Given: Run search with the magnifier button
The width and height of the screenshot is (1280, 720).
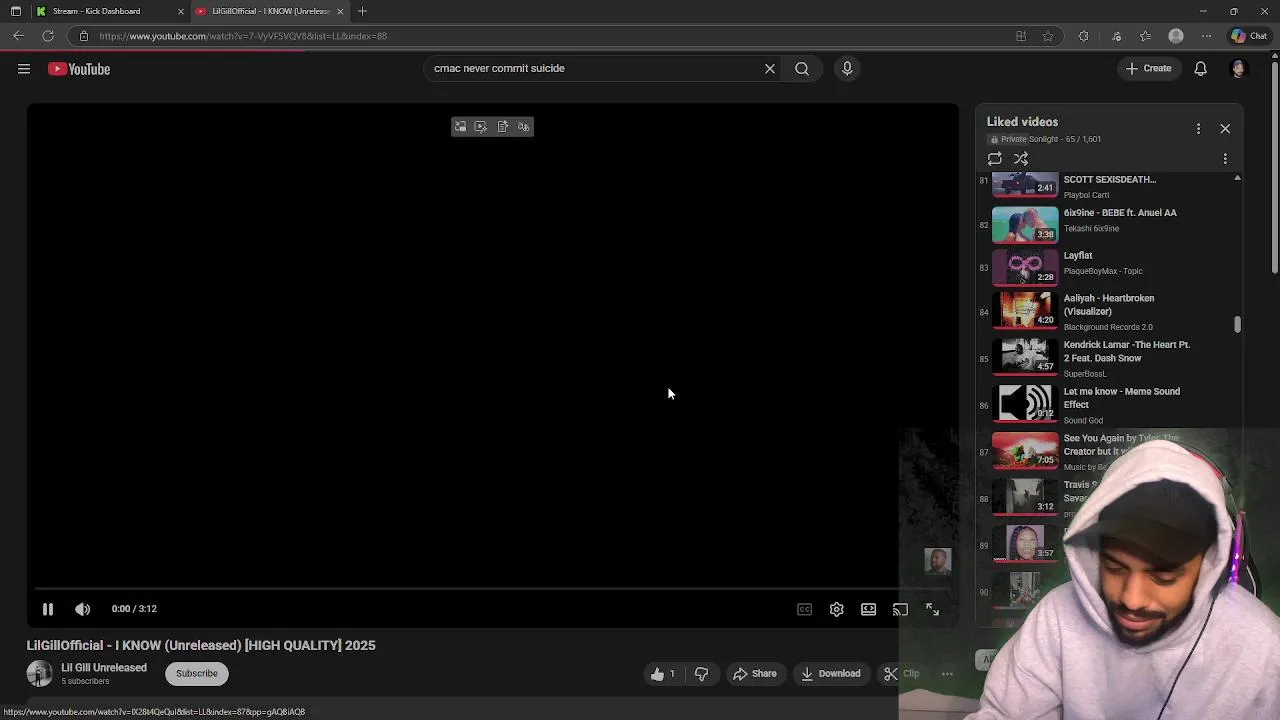Looking at the screenshot, I should [x=802, y=69].
